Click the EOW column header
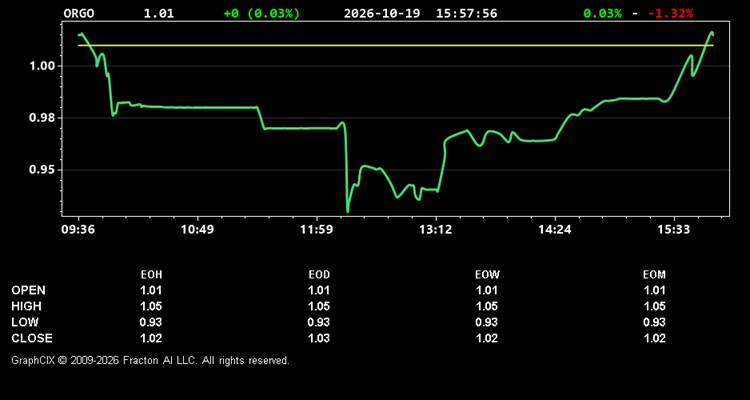The width and height of the screenshot is (750, 400). pos(487,275)
